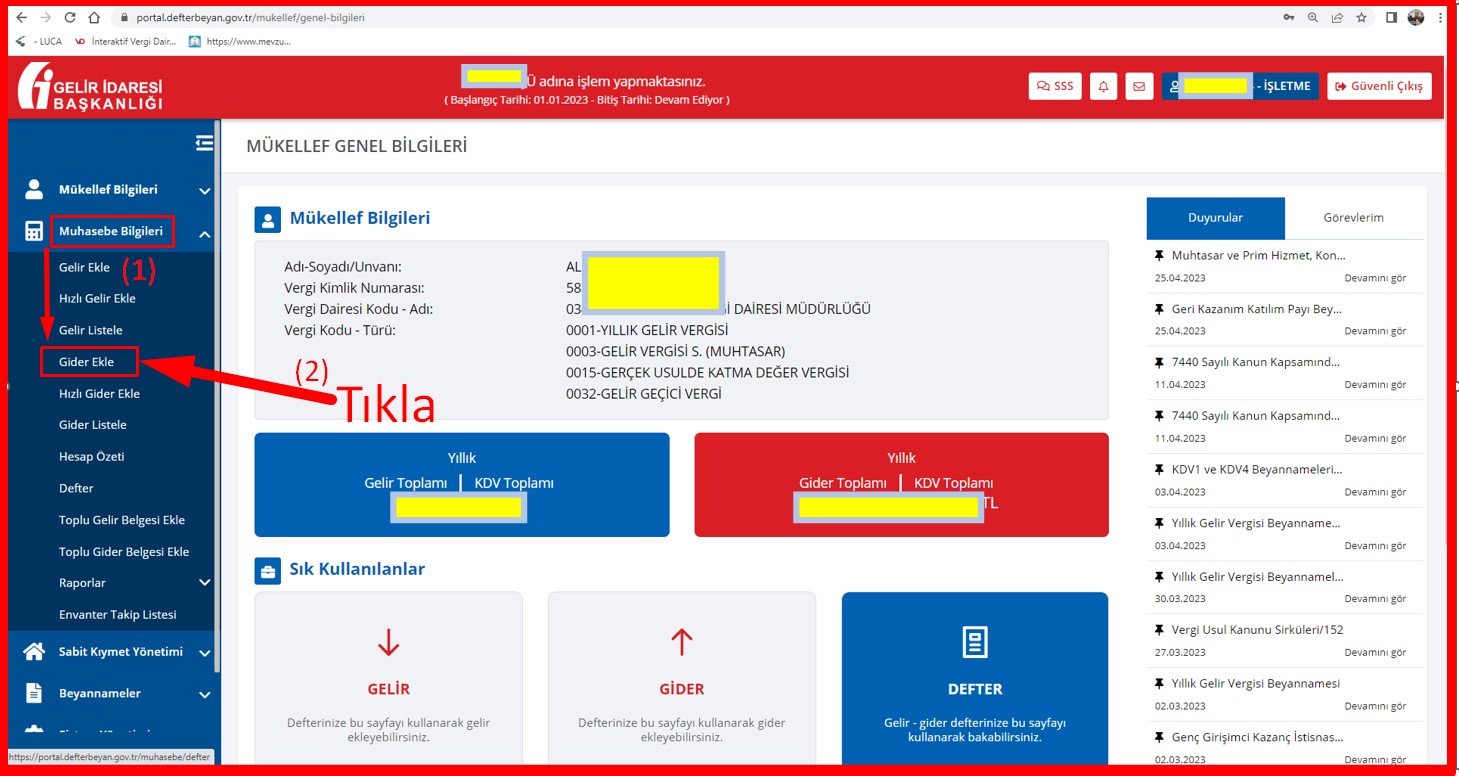
Task: Bookmark this page via the star icon
Action: pyautogui.click(x=1361, y=16)
